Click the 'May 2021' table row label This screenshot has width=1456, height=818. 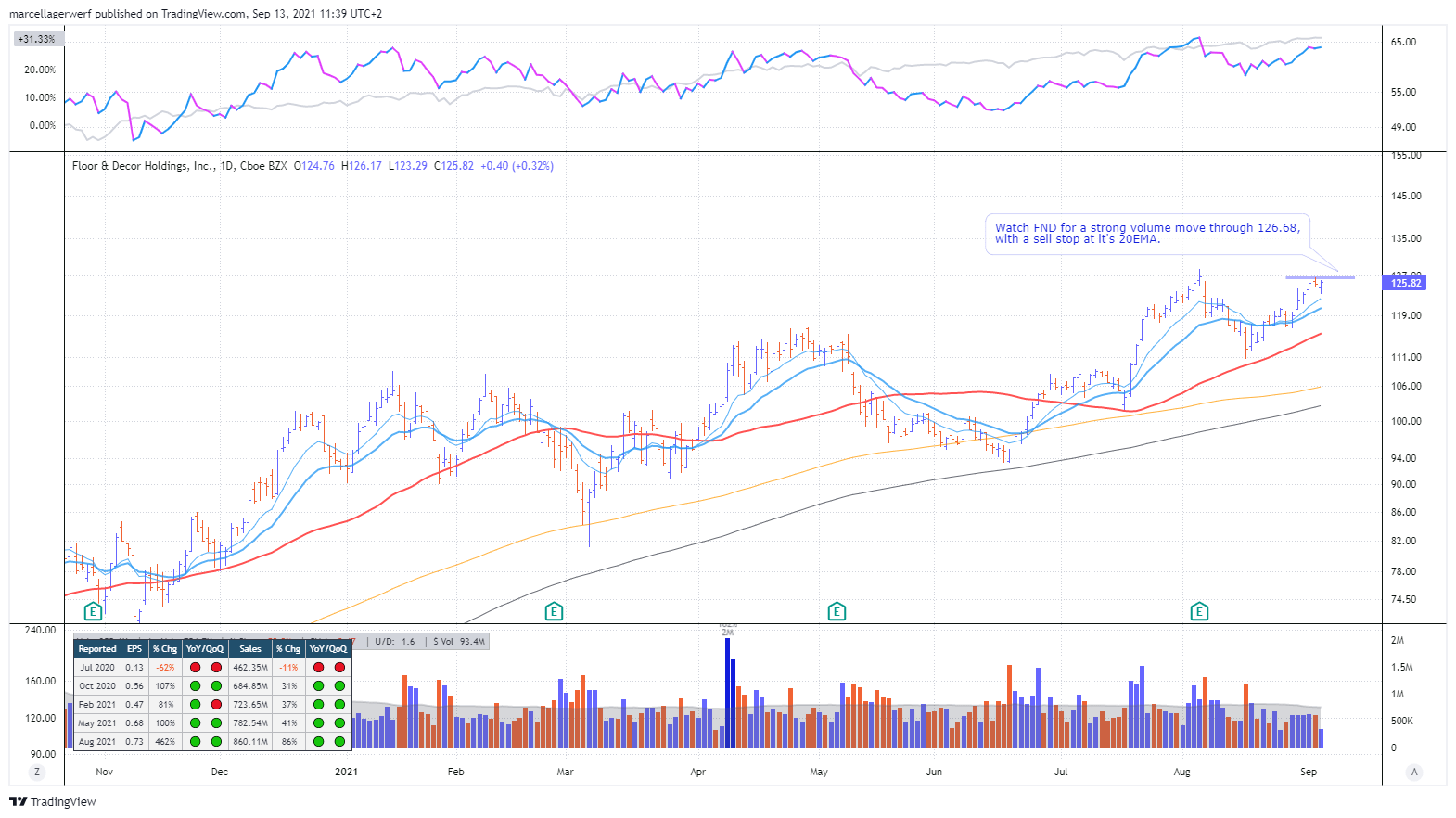click(x=97, y=722)
